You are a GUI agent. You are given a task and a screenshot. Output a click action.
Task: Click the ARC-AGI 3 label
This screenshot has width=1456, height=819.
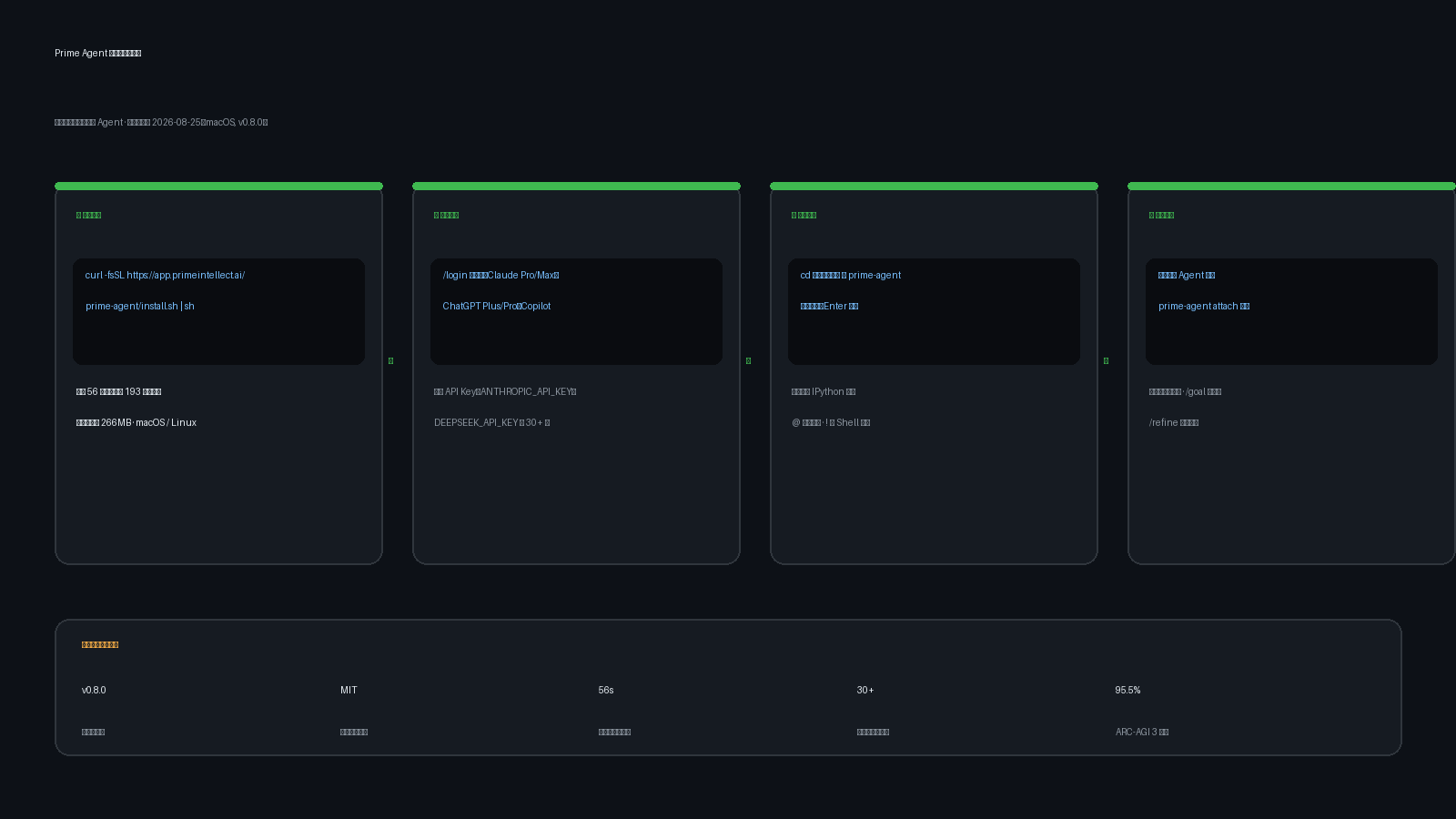tap(1142, 732)
